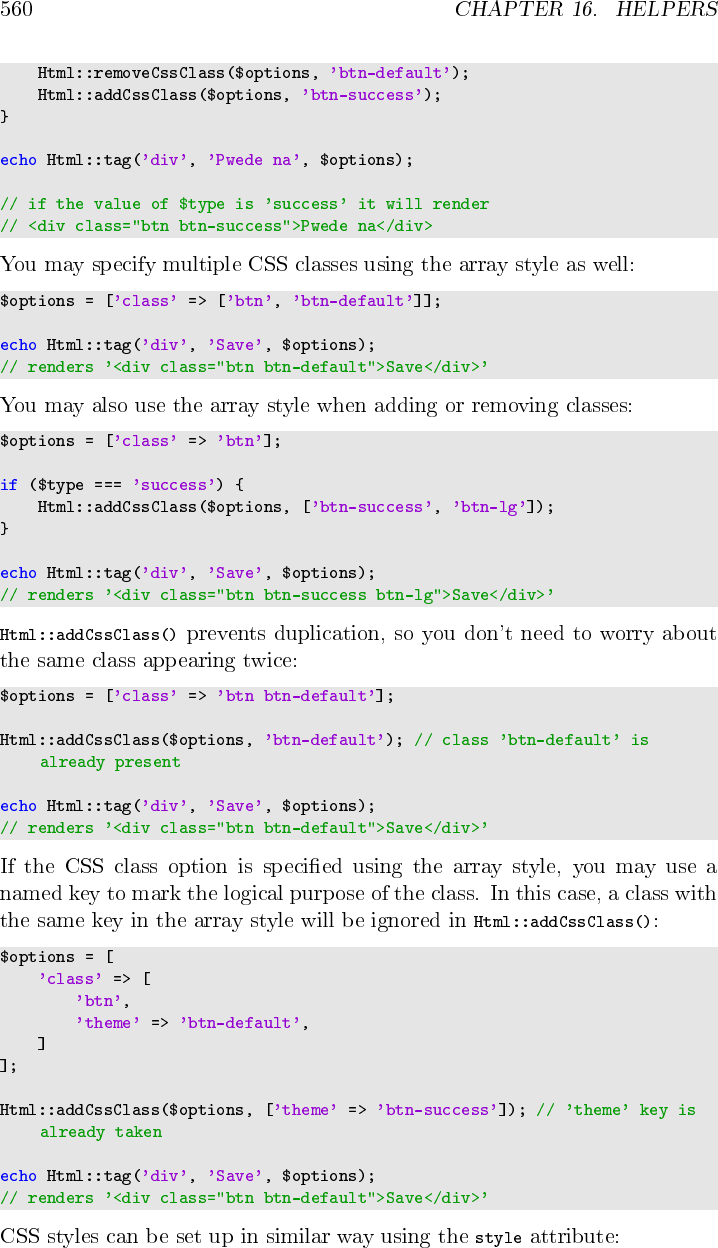Viewport: 718px width, 1248px height.
Task: Click the comment 'if the value of $type is success'
Action: [x=245, y=204]
